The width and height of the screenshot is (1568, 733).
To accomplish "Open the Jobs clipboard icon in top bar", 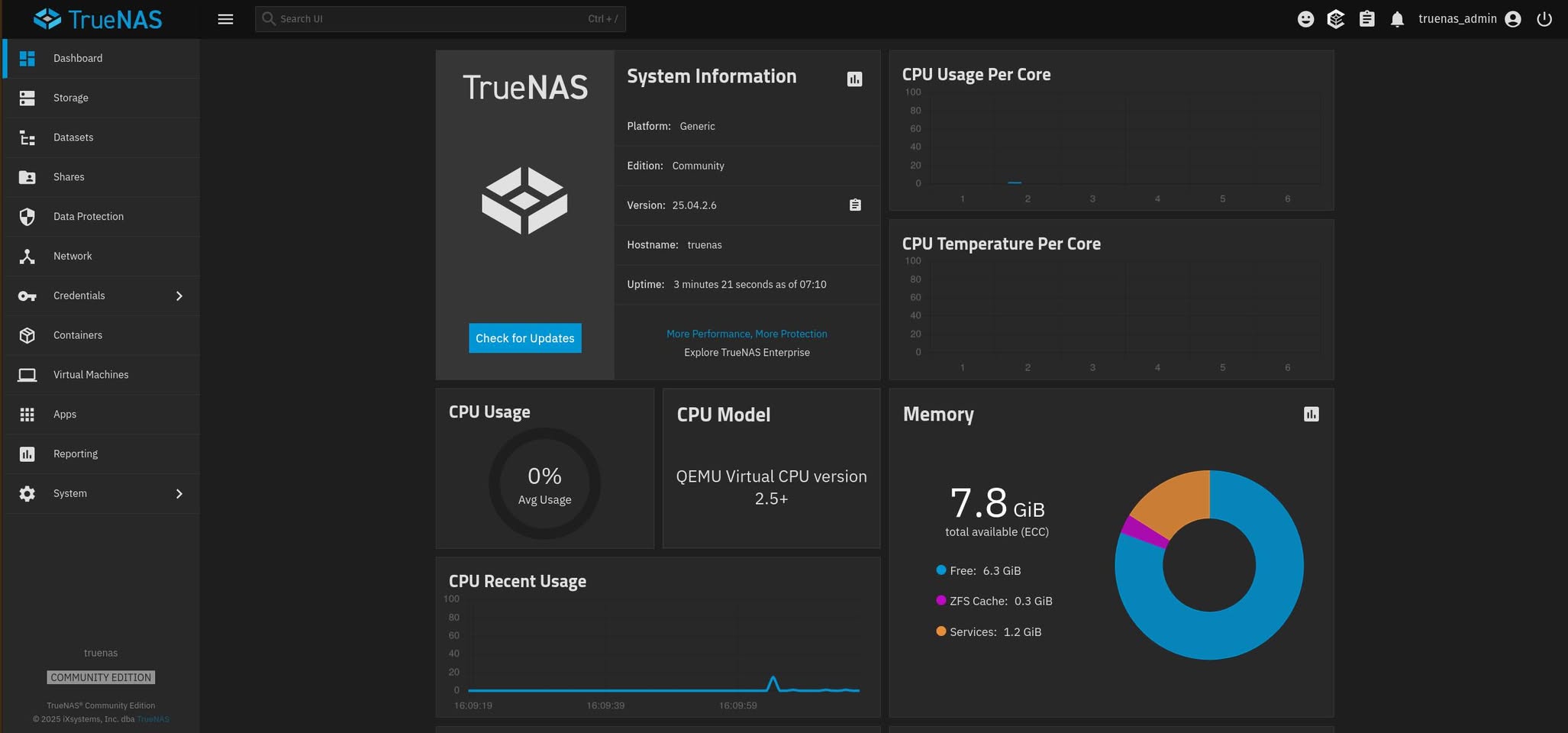I will [1366, 19].
